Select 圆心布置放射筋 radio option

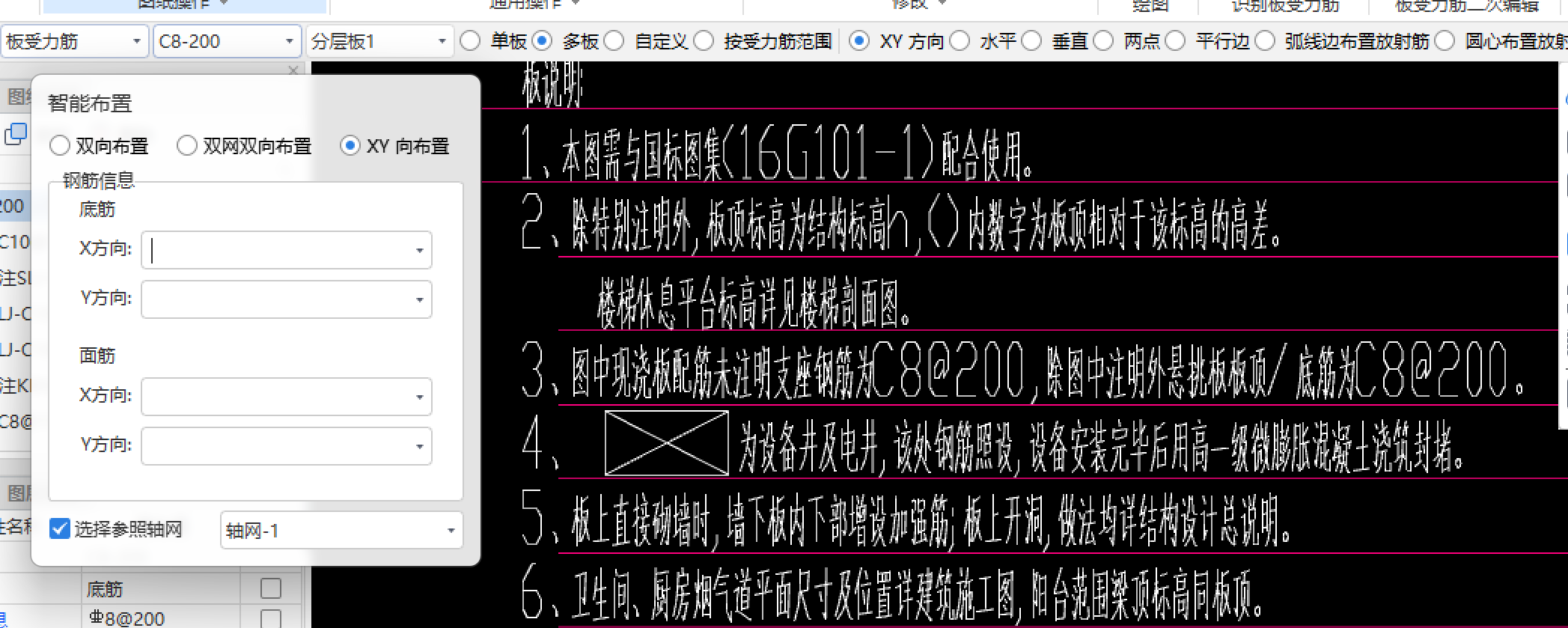point(1445,41)
